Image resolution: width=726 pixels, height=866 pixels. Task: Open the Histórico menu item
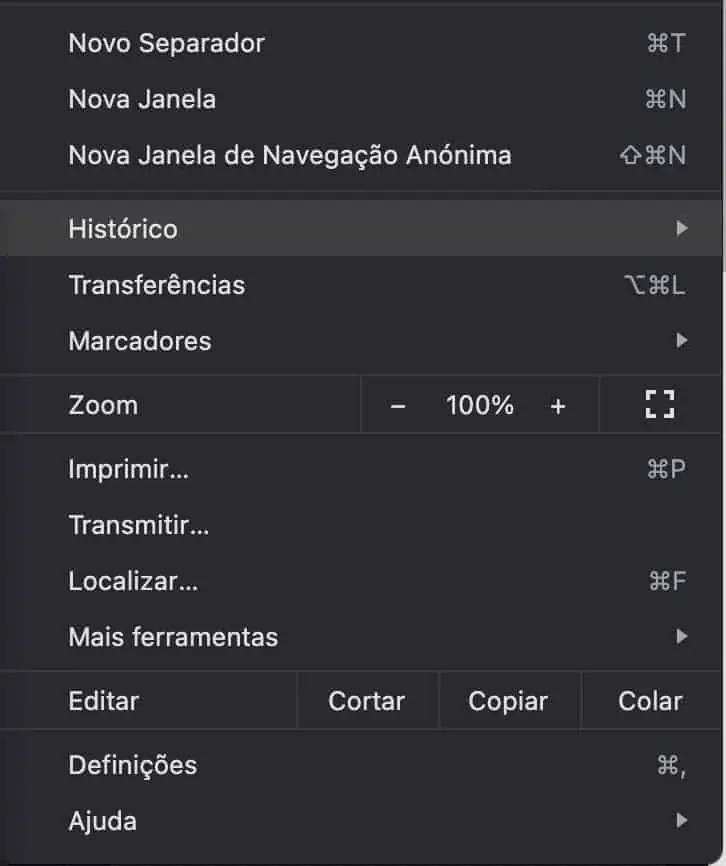click(123, 228)
